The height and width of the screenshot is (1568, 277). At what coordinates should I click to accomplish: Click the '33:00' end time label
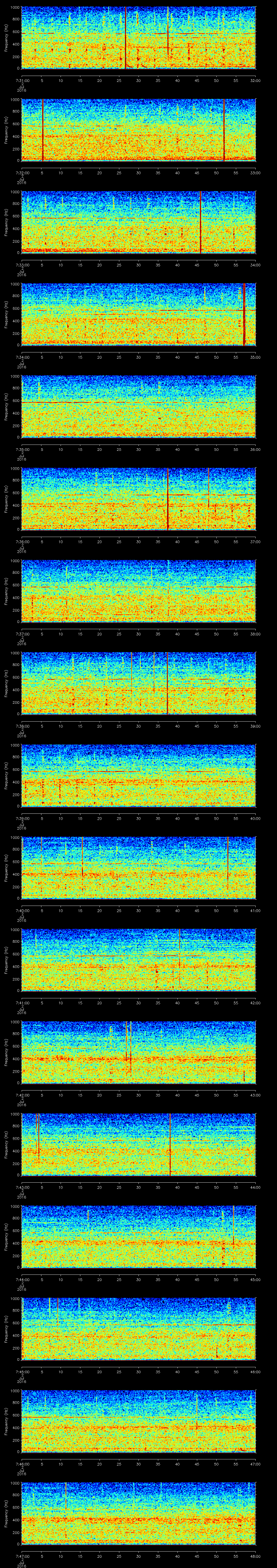[x=255, y=173]
